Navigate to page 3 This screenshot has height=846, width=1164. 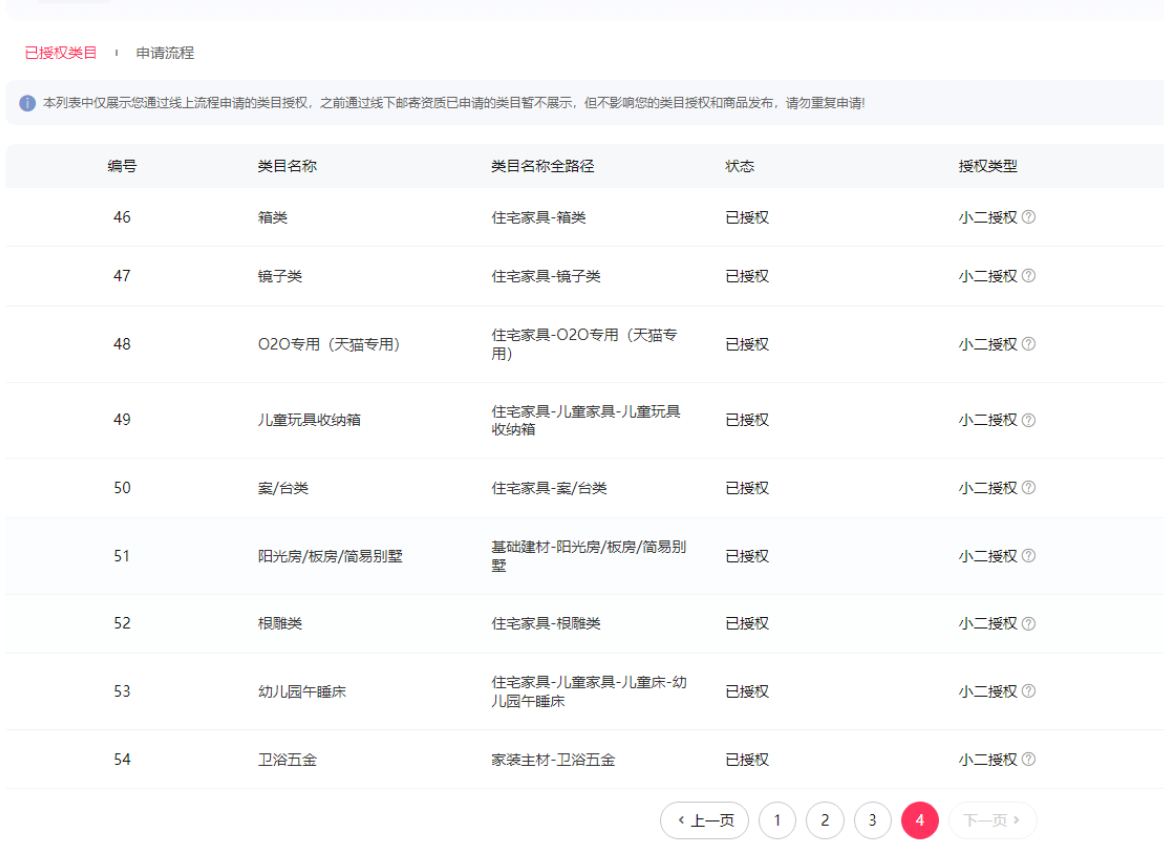[872, 820]
